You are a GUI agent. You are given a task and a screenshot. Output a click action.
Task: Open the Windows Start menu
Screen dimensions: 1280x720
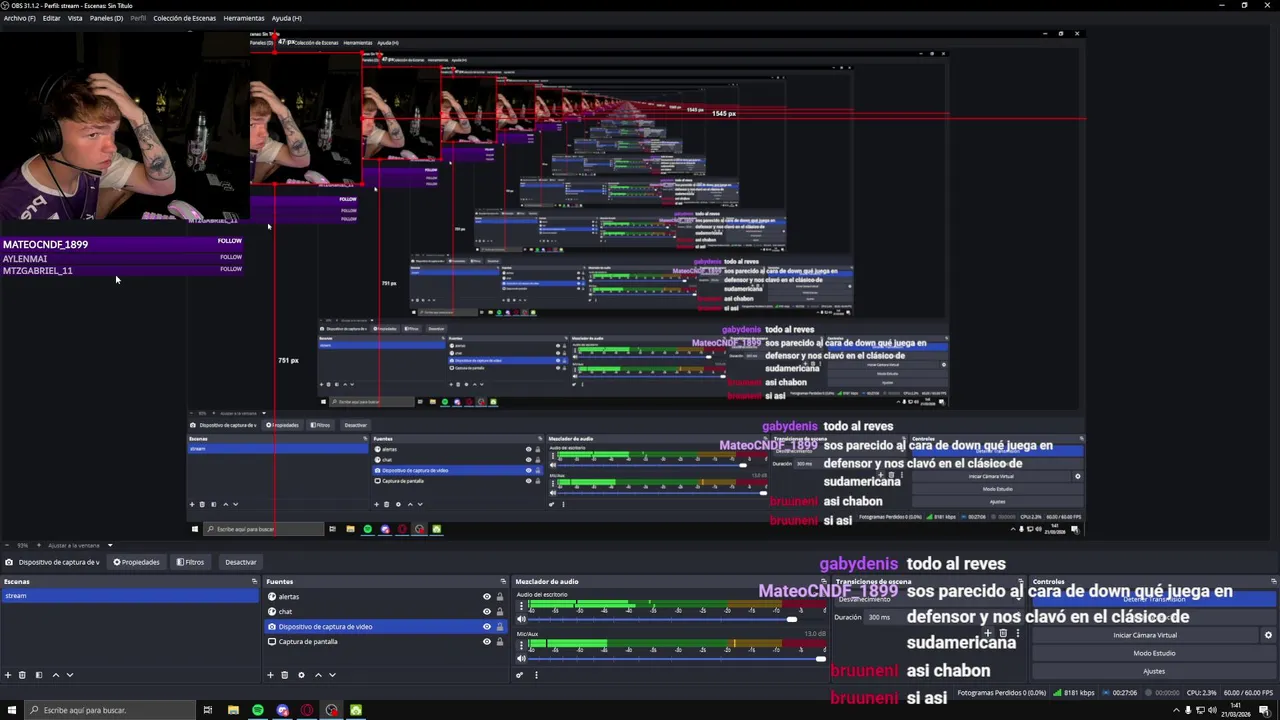point(11,710)
